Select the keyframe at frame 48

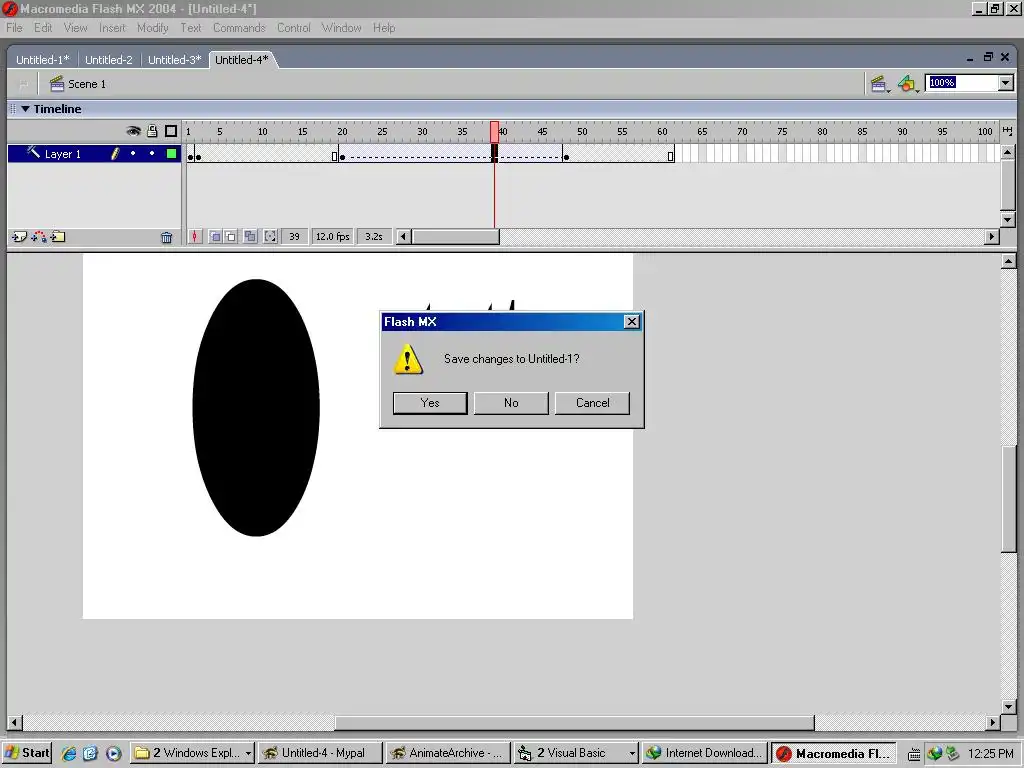566,154
